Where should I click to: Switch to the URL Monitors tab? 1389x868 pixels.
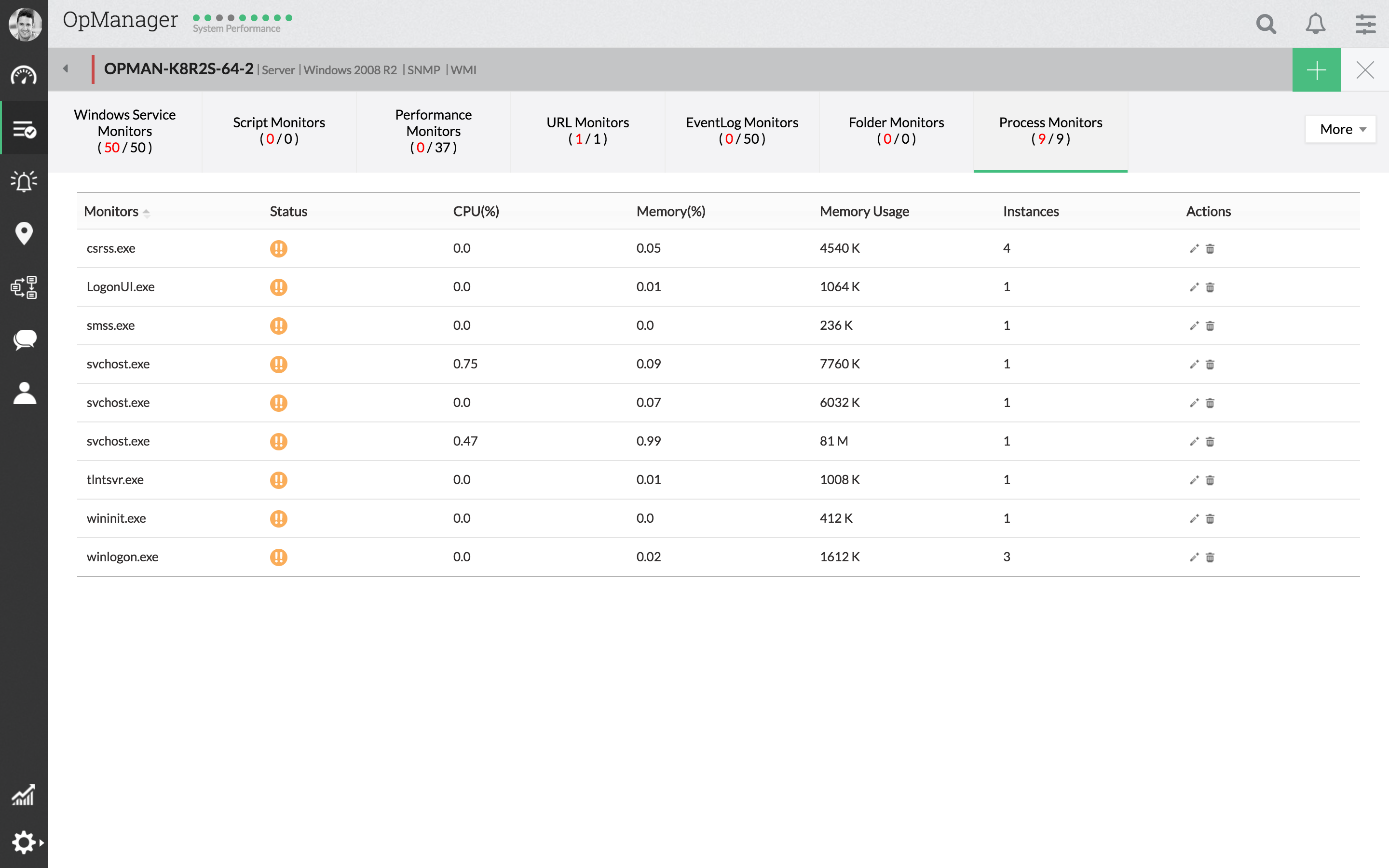point(587,130)
